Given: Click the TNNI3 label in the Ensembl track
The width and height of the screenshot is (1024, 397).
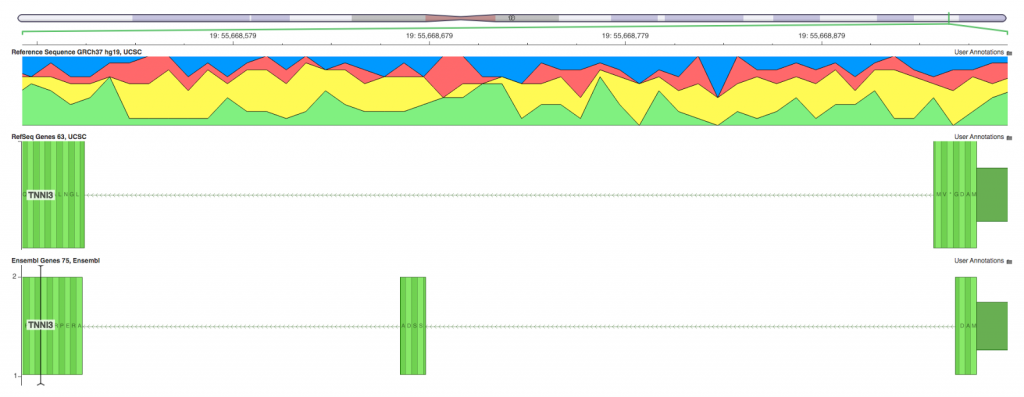Looking at the screenshot, I should pos(40,325).
